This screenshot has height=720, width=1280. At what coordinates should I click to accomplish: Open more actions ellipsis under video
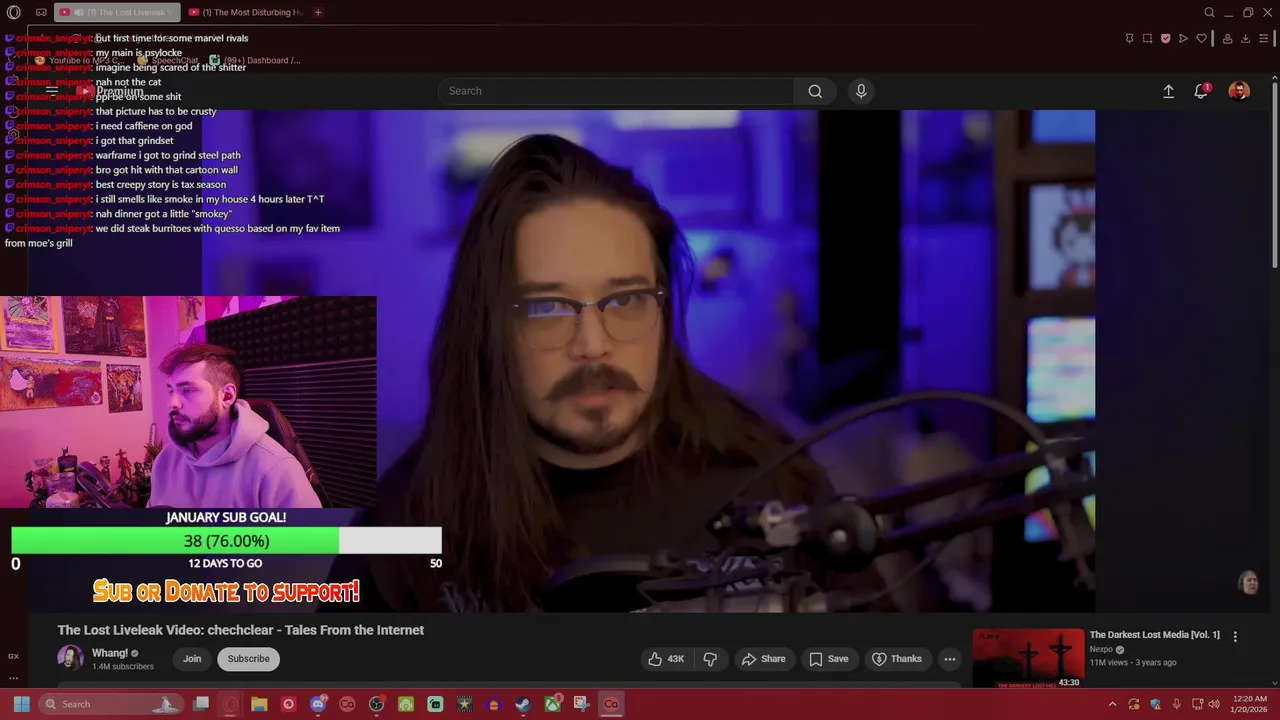pyautogui.click(x=950, y=659)
